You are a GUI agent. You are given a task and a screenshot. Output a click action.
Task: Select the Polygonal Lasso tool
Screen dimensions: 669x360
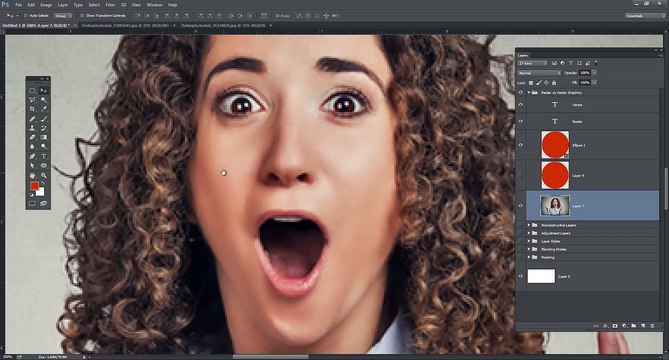(32, 100)
